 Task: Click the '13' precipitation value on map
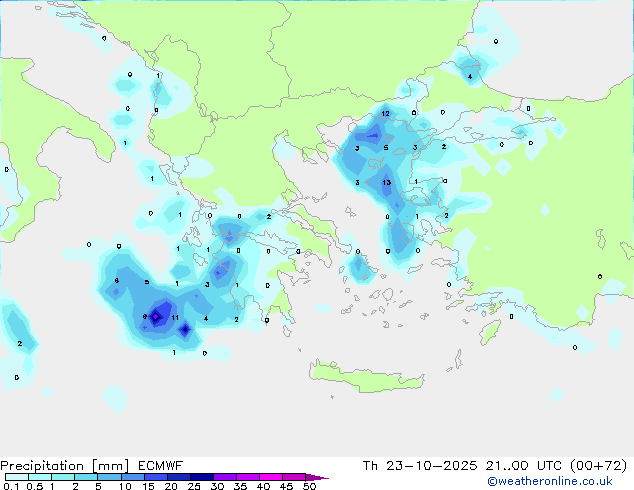pos(387,182)
